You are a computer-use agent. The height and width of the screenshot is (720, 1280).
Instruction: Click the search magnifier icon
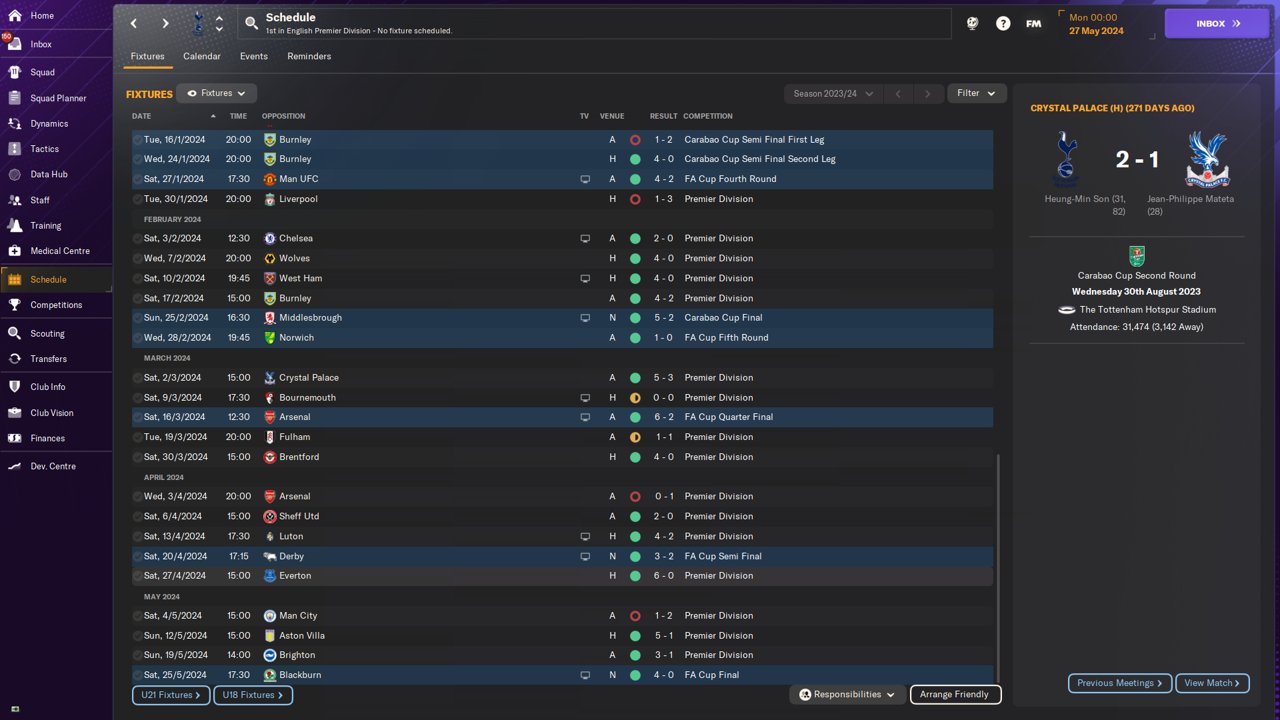pos(252,23)
